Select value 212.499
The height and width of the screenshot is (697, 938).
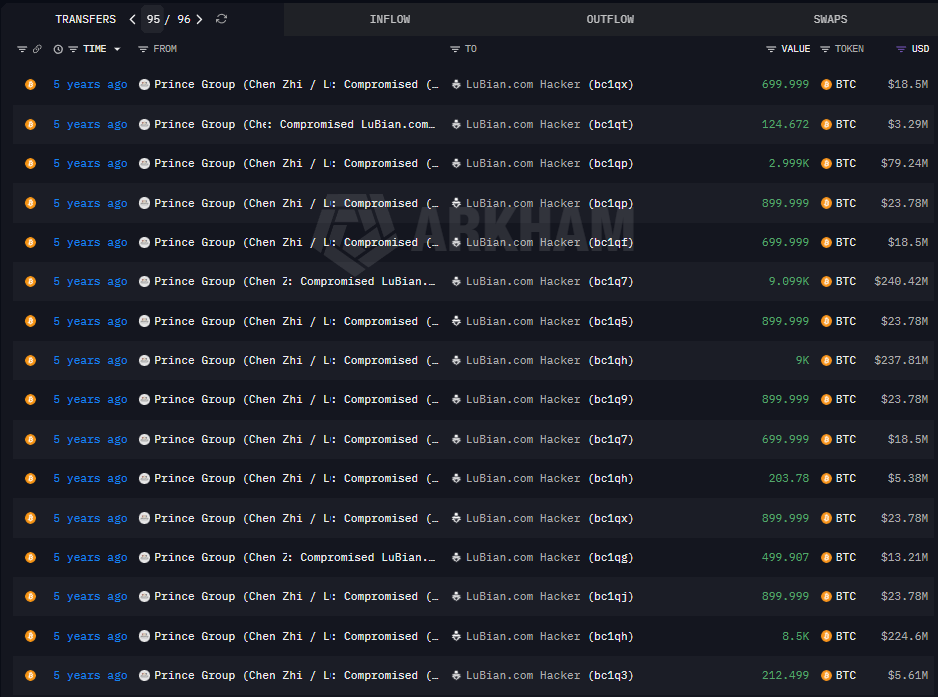pos(785,675)
